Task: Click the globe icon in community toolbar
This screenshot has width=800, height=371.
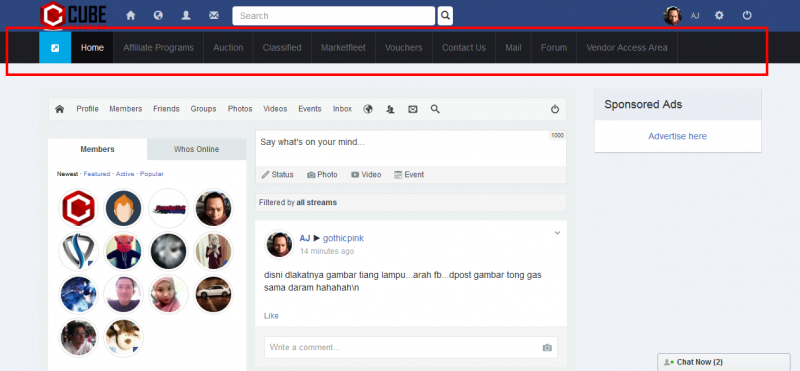Action: point(368,109)
